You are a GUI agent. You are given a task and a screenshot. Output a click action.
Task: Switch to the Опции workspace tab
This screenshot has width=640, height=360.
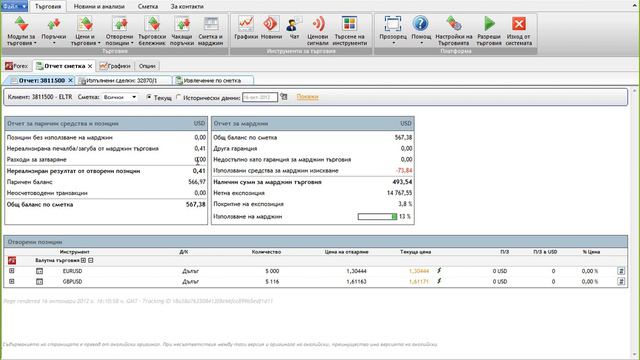tap(147, 66)
